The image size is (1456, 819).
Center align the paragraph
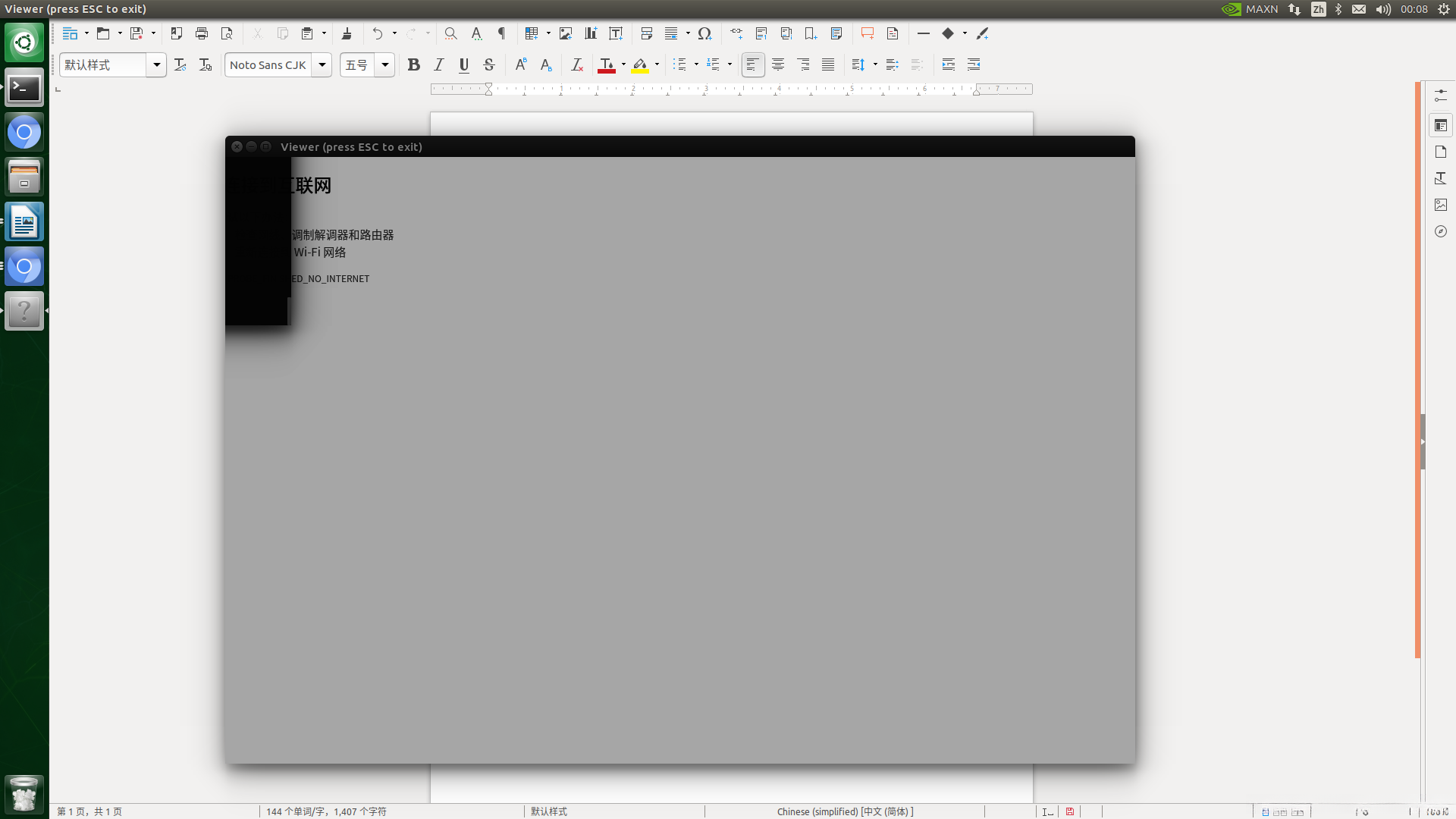pos(778,65)
